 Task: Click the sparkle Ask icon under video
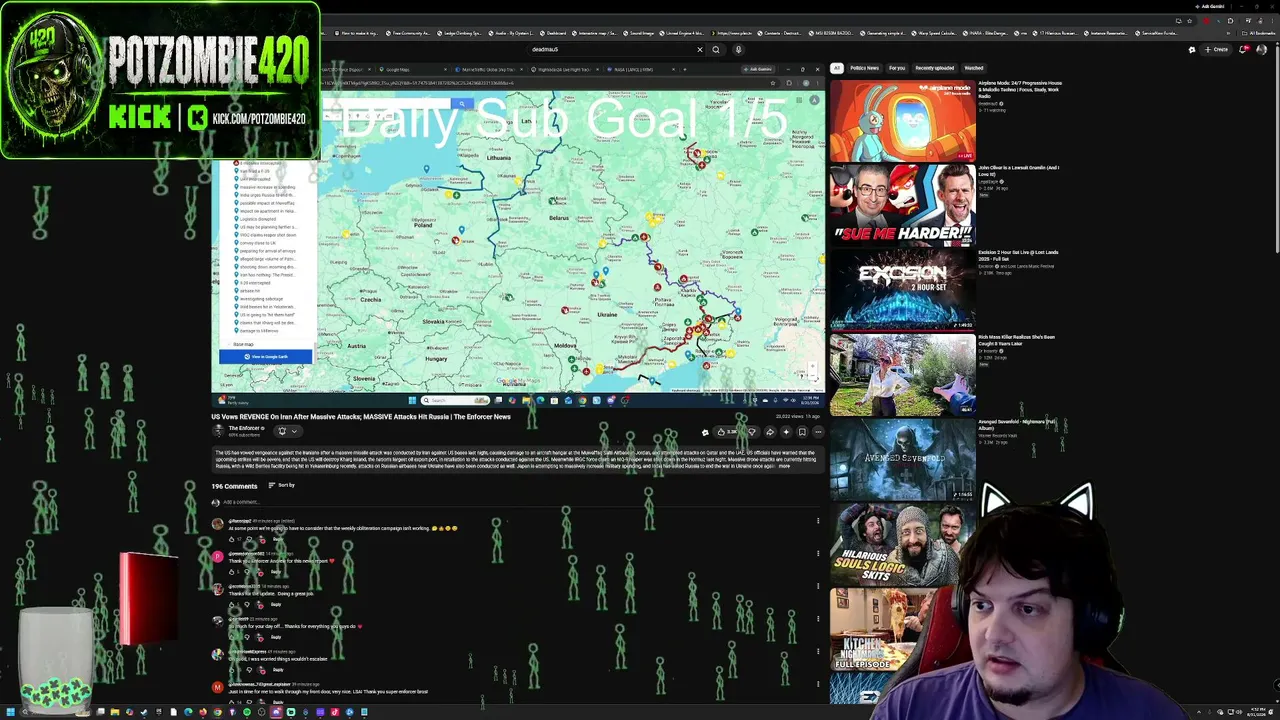click(x=786, y=432)
